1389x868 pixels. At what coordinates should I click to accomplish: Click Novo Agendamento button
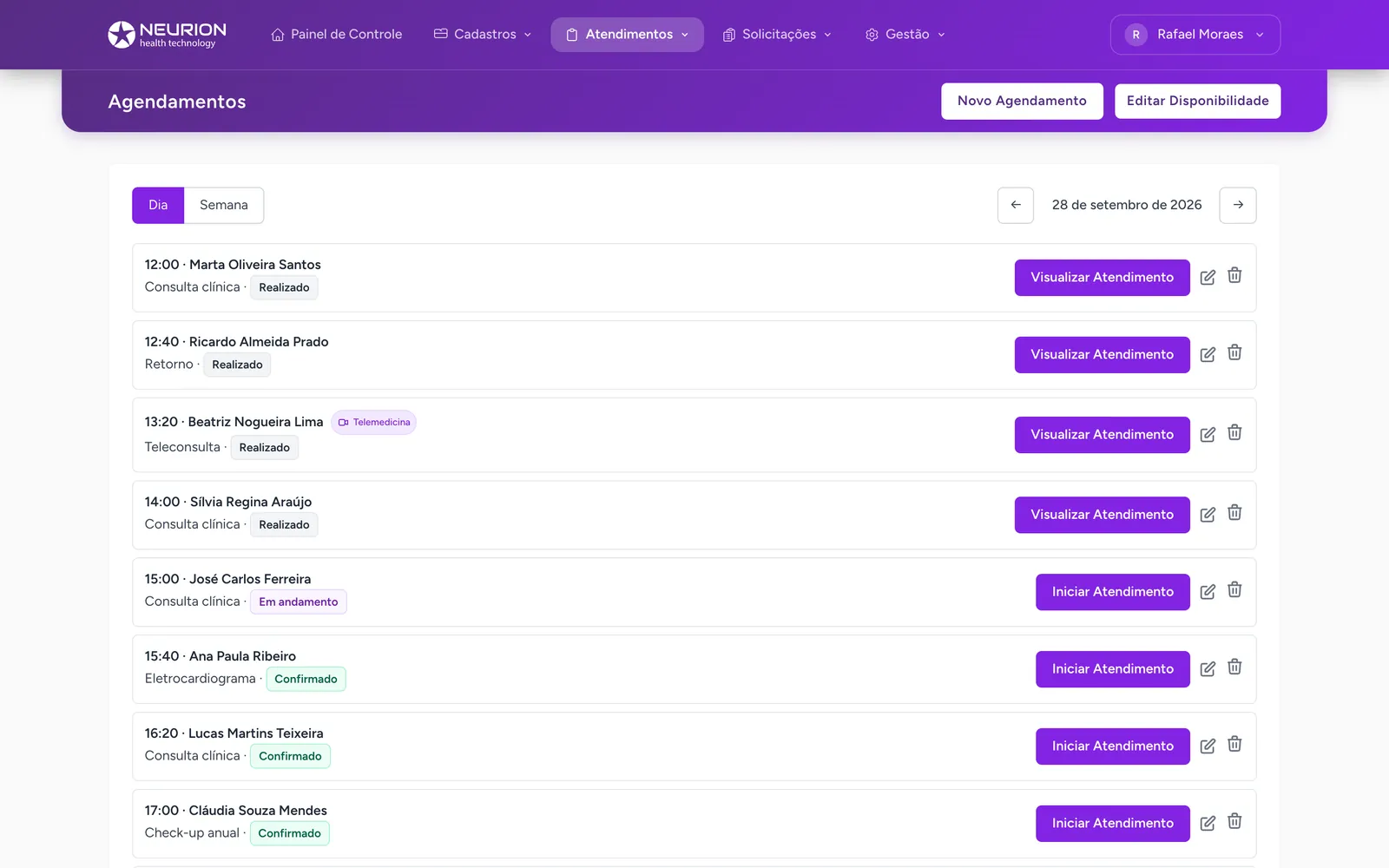(x=1022, y=101)
